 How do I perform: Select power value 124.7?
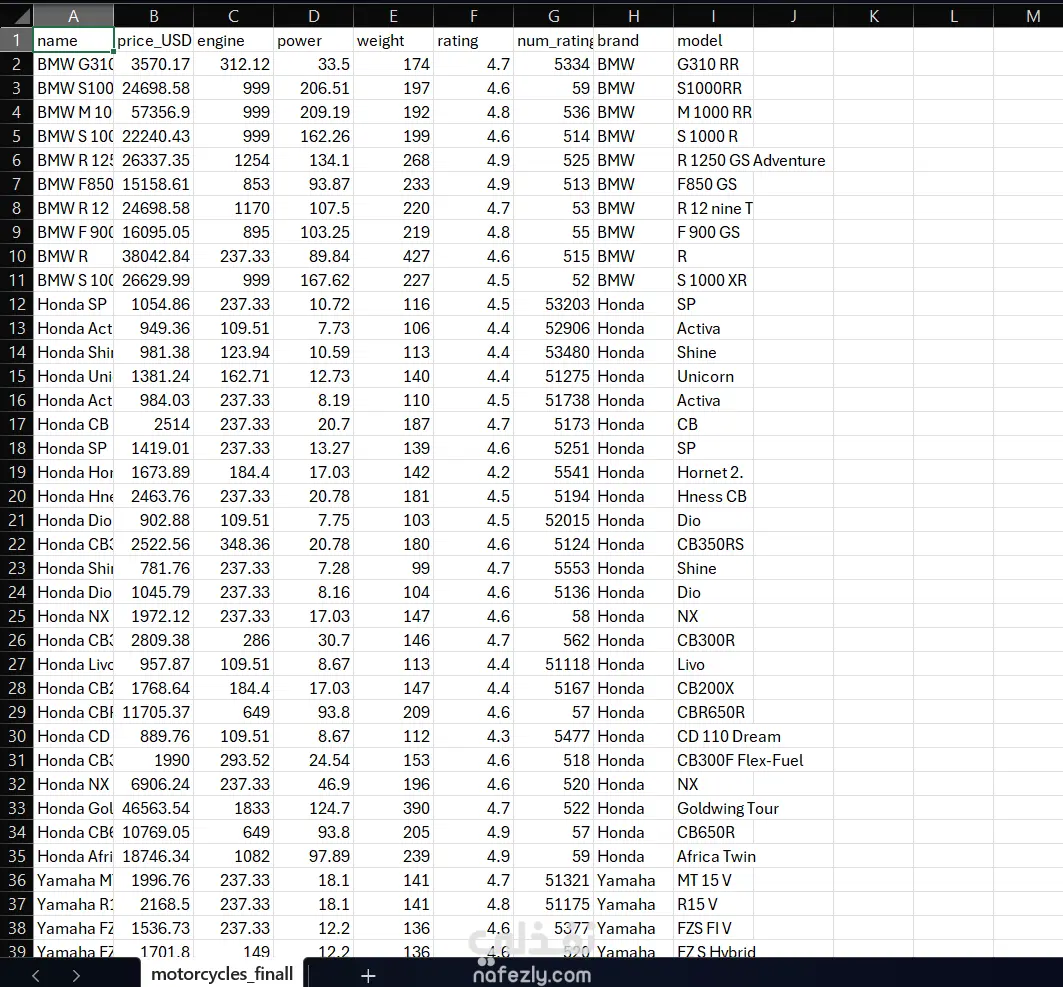[x=313, y=808]
